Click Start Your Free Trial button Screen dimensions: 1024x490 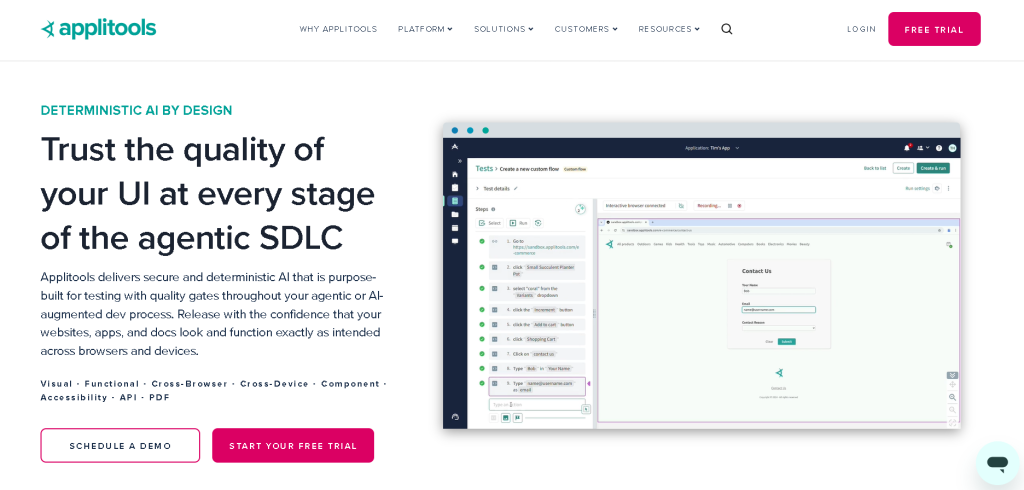(x=293, y=446)
